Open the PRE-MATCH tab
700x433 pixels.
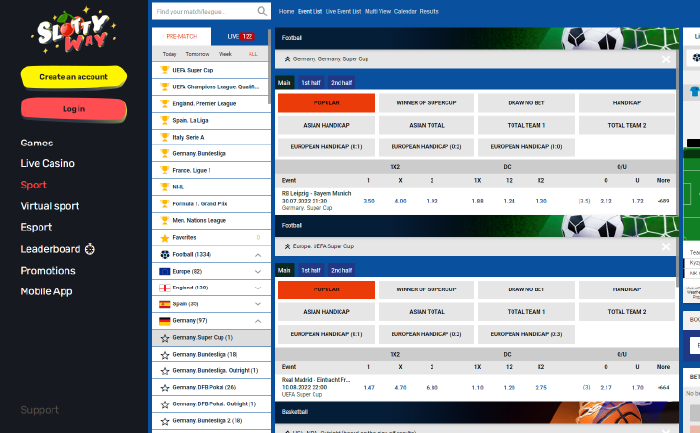pyautogui.click(x=182, y=37)
